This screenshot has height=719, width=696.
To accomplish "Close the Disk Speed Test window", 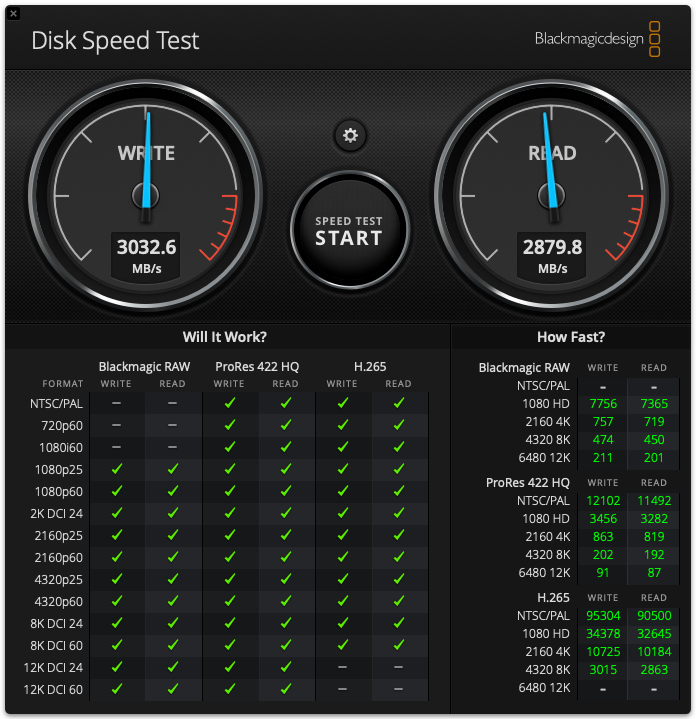I will point(13,13).
